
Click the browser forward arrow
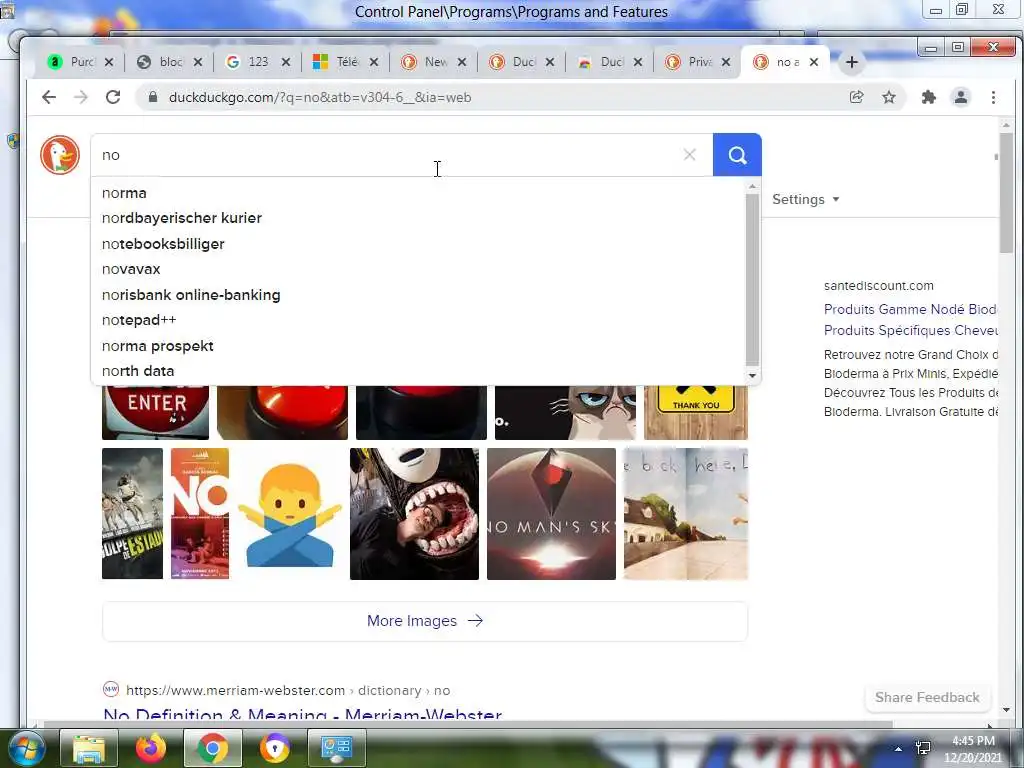tap(80, 97)
